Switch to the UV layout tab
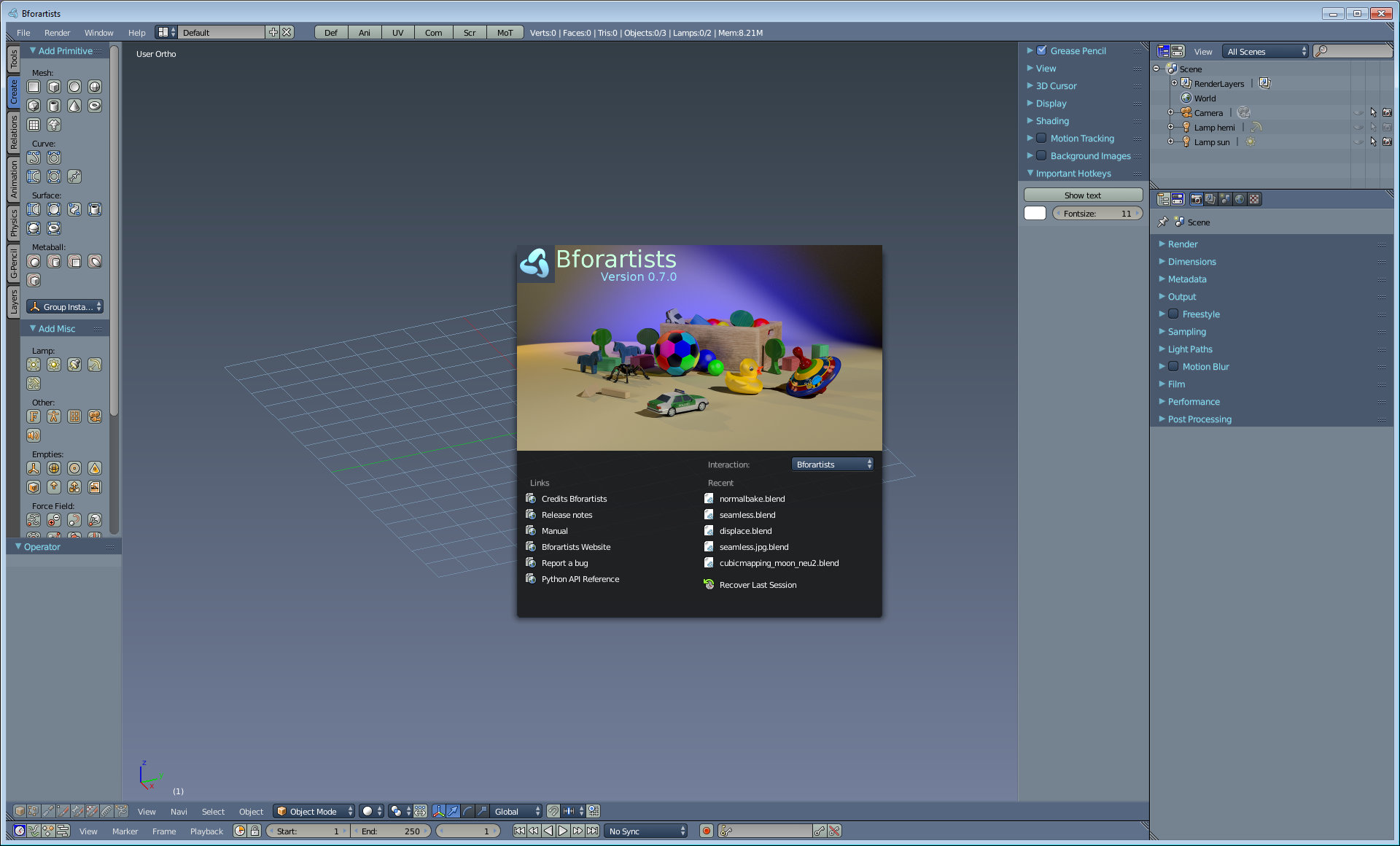The width and height of the screenshot is (1400, 846). tap(397, 33)
